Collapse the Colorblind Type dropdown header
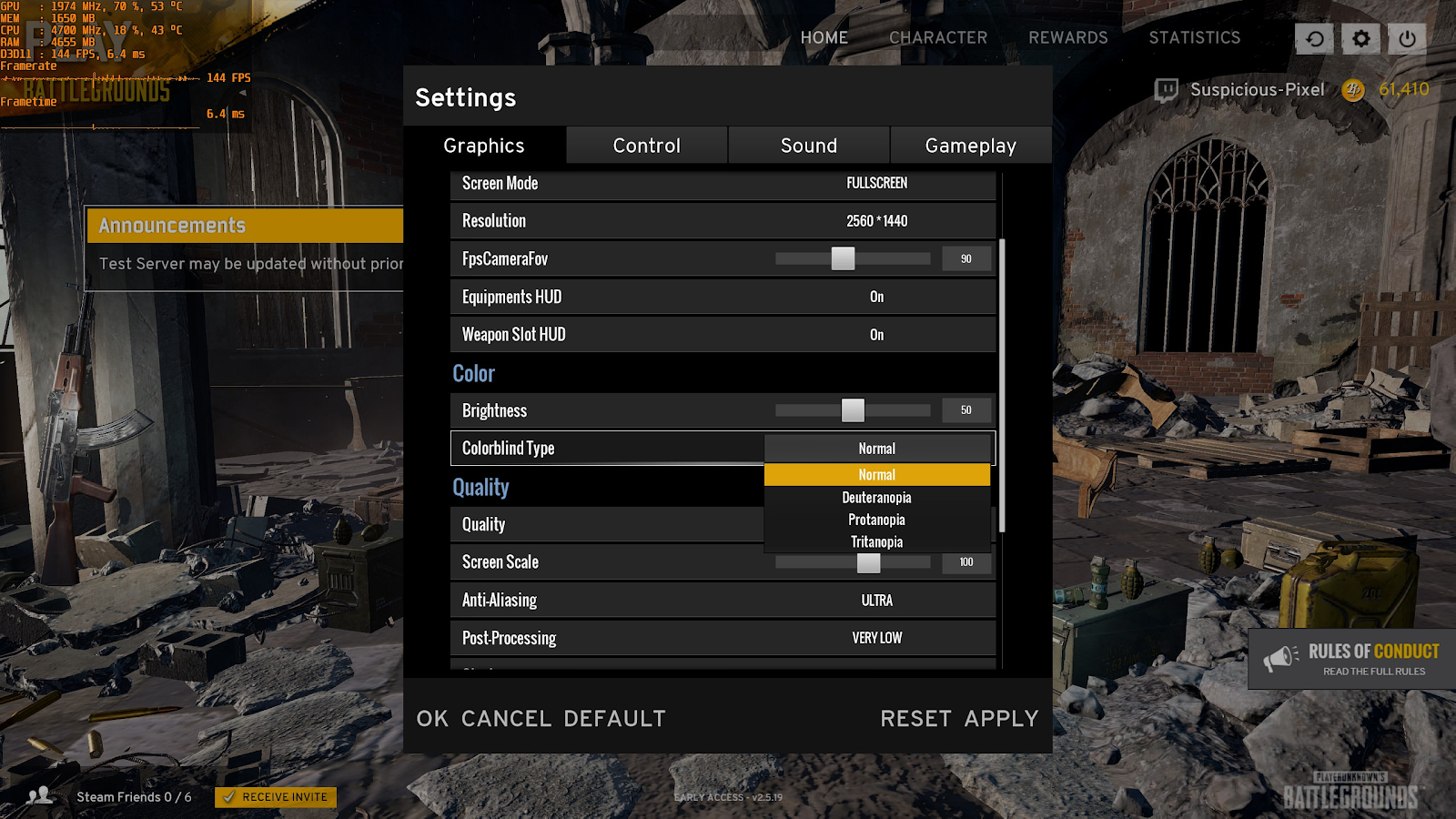The width and height of the screenshot is (1456, 819). click(x=877, y=449)
